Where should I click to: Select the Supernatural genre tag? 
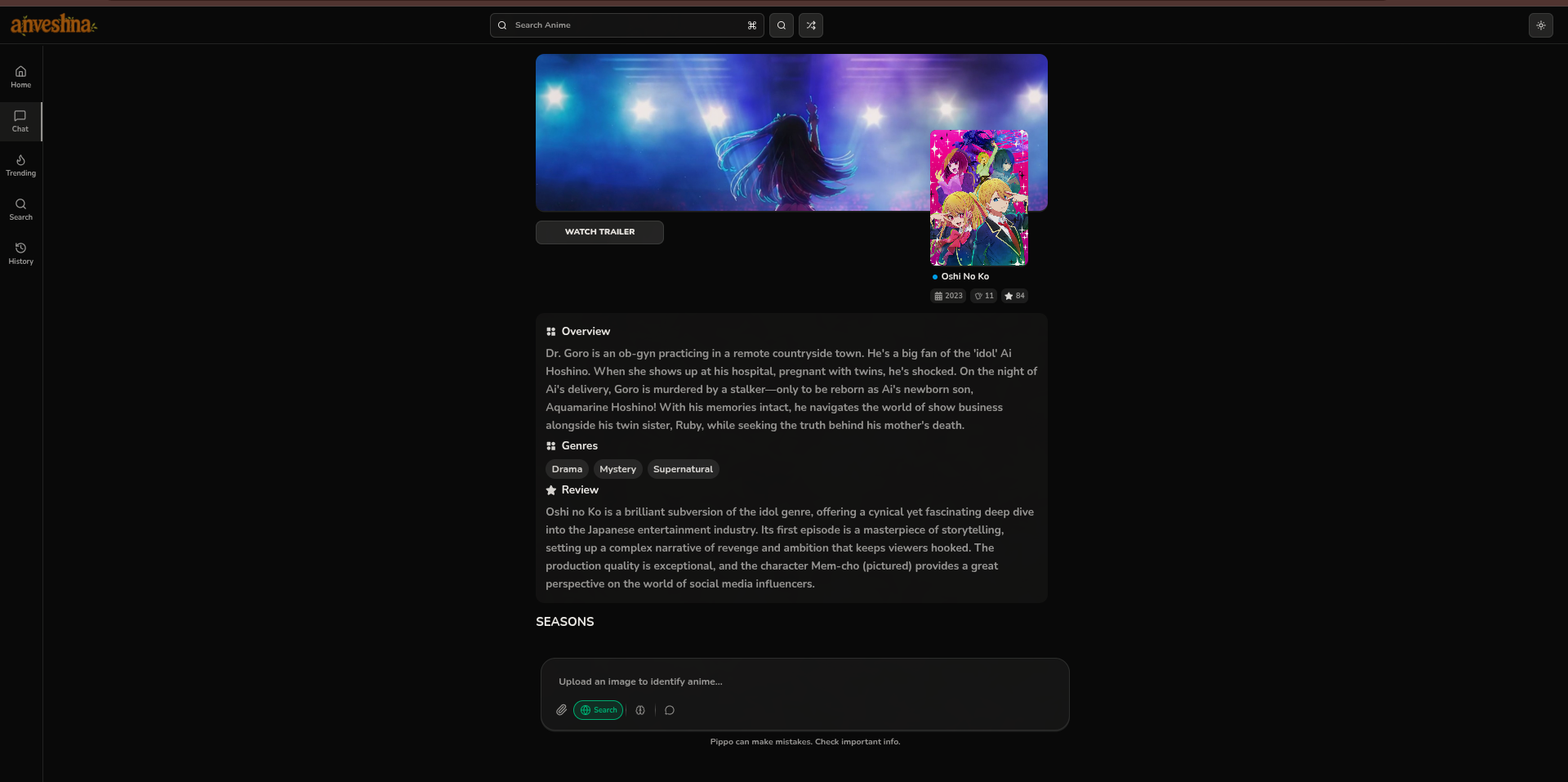pos(683,469)
